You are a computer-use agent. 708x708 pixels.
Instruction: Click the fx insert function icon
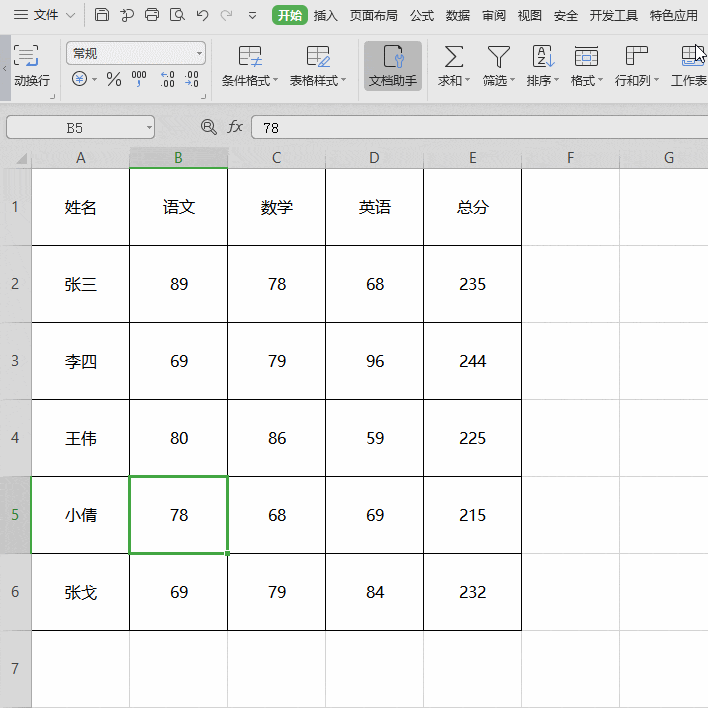coord(235,127)
